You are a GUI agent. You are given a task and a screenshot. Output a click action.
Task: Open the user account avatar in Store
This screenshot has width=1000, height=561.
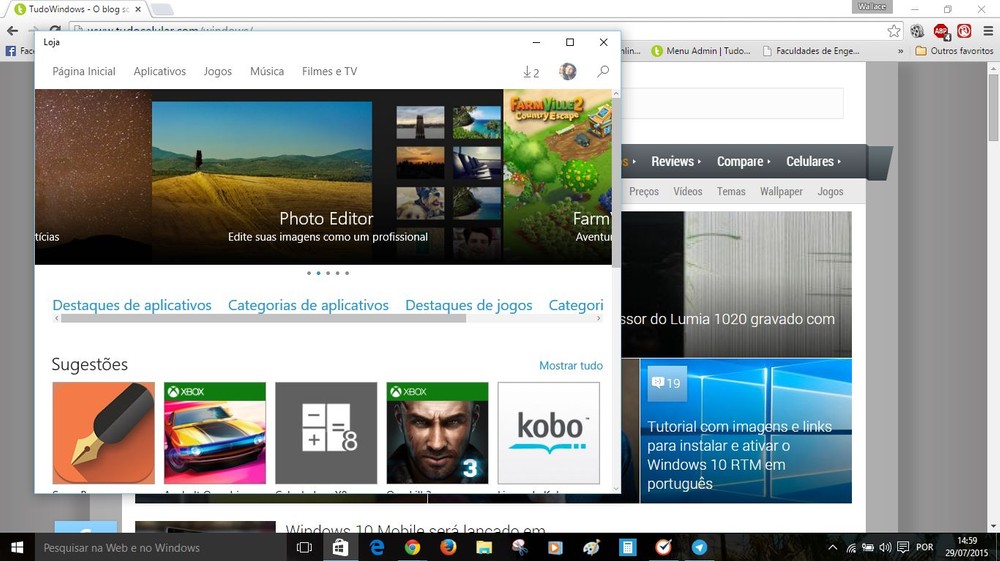click(567, 72)
